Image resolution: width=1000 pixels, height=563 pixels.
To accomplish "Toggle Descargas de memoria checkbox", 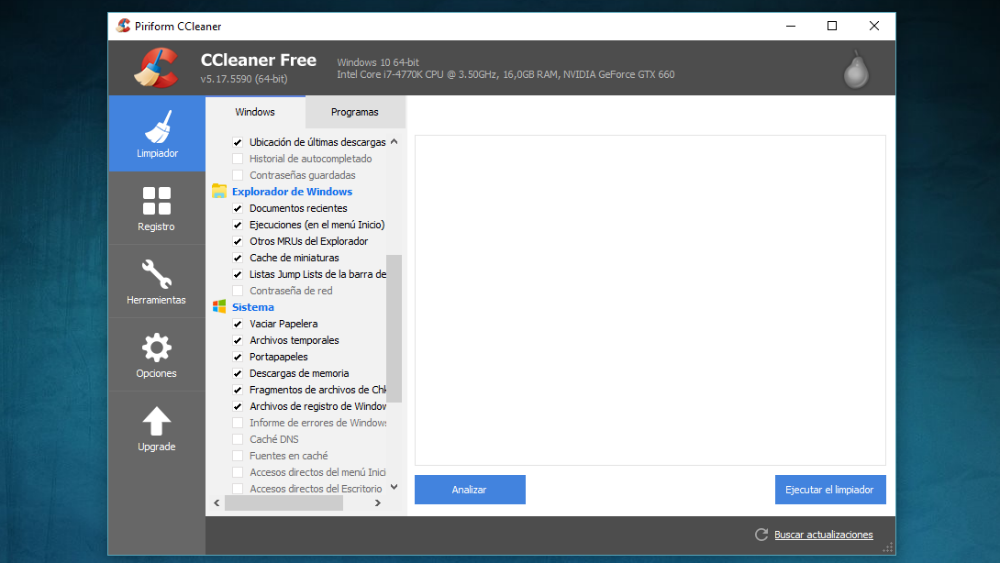I will 238,374.
